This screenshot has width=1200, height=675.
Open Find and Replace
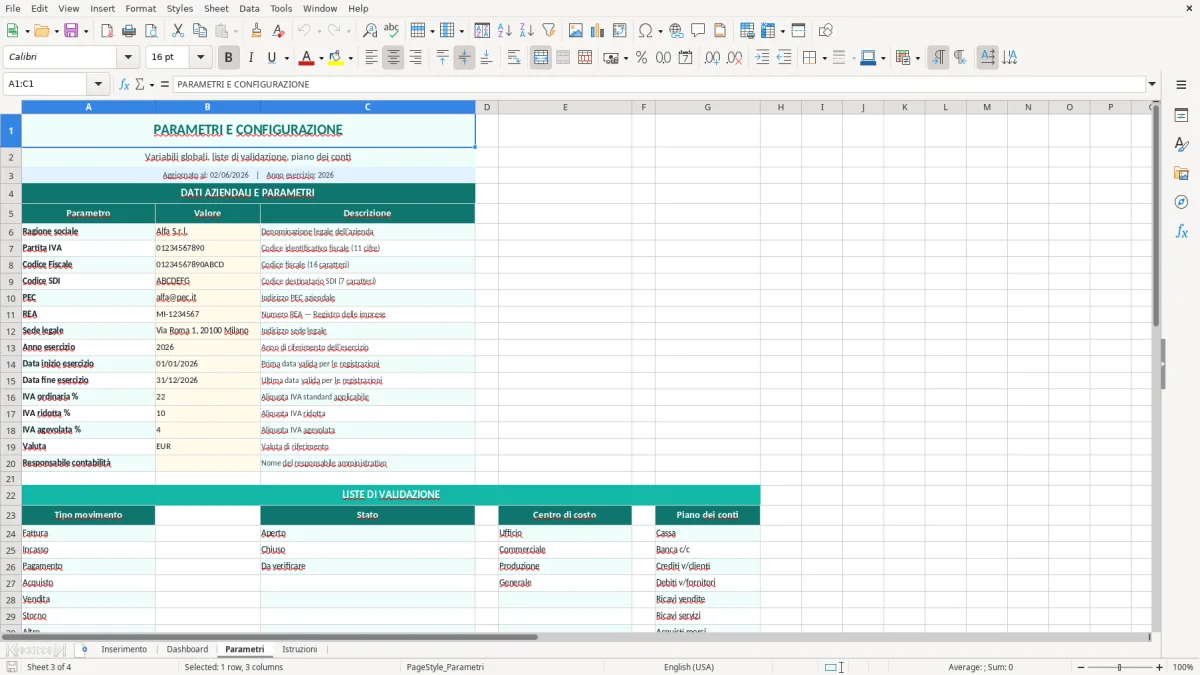tap(370, 31)
